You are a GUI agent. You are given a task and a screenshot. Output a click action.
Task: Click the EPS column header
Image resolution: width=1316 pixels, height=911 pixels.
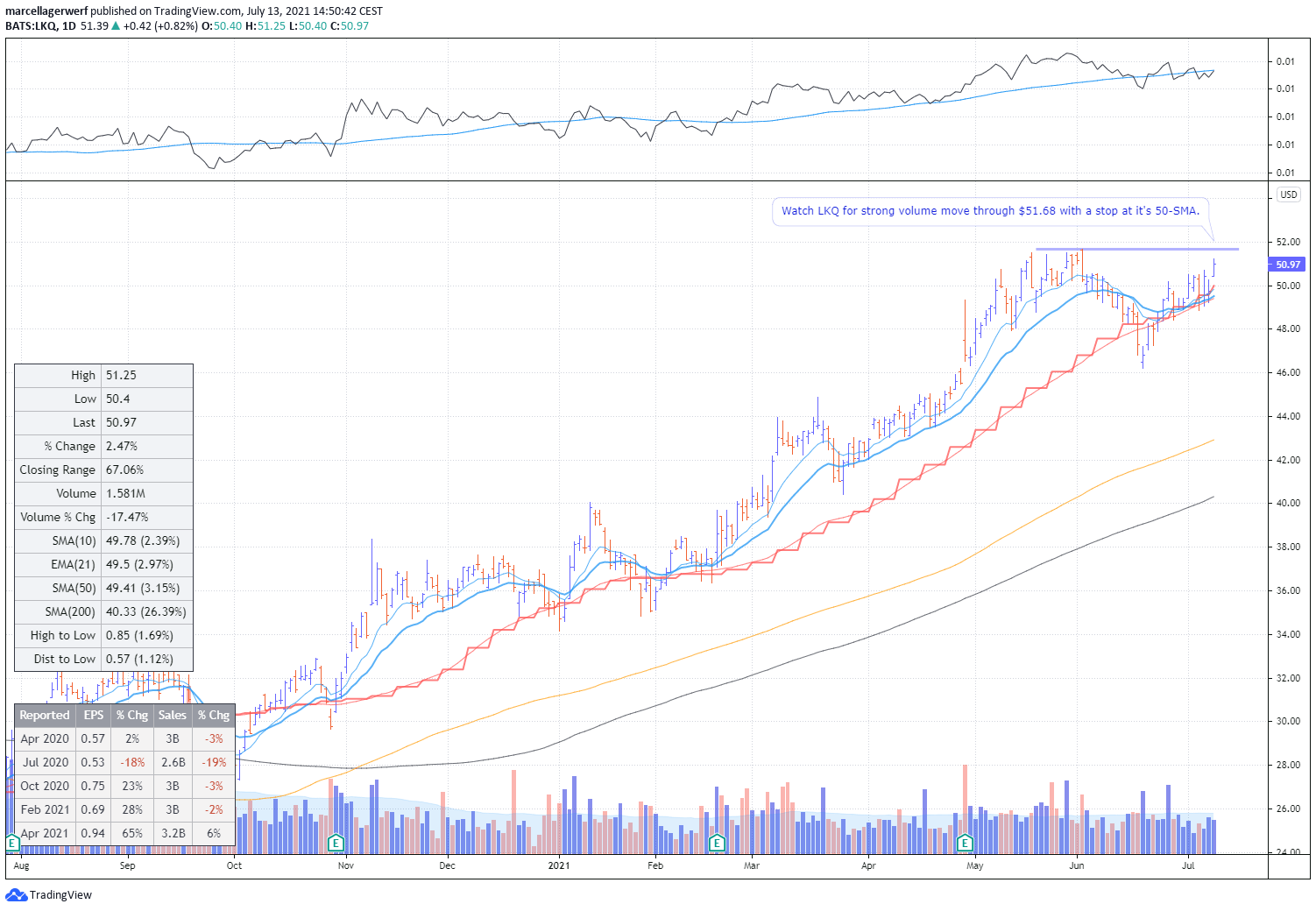93,715
